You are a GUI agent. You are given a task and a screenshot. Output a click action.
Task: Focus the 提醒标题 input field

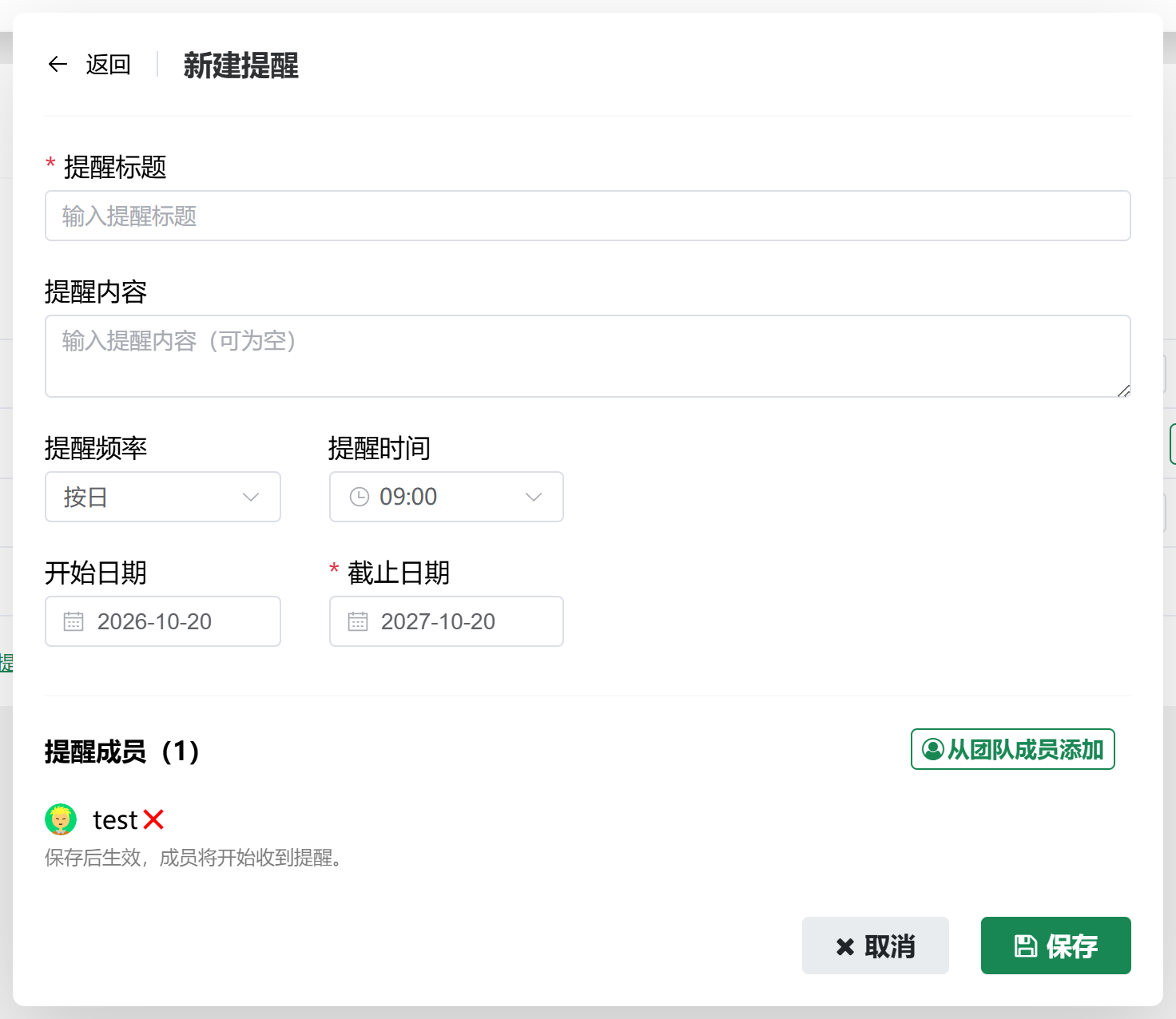pyautogui.click(x=587, y=216)
